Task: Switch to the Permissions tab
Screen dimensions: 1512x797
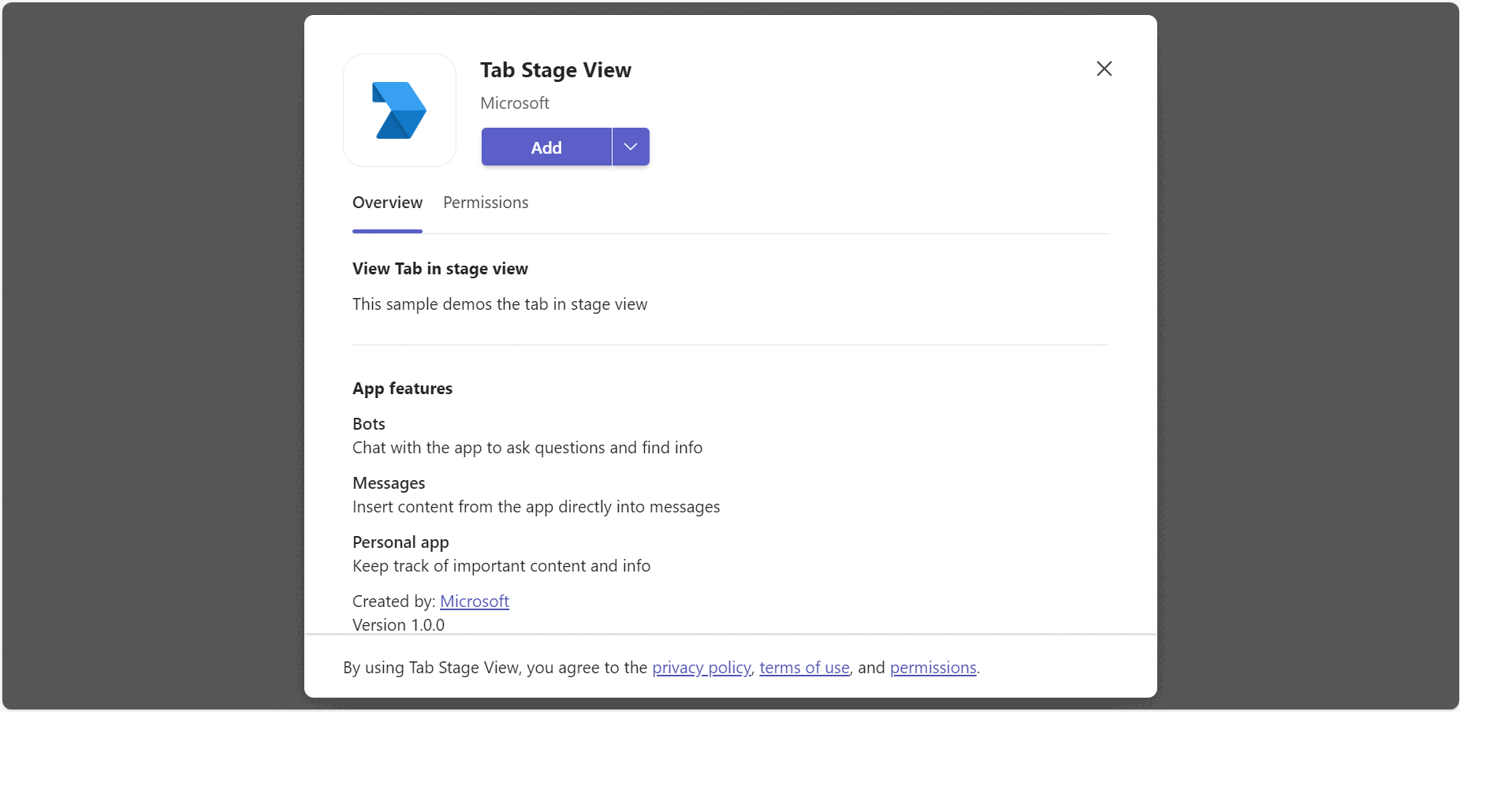Action: [x=486, y=203]
